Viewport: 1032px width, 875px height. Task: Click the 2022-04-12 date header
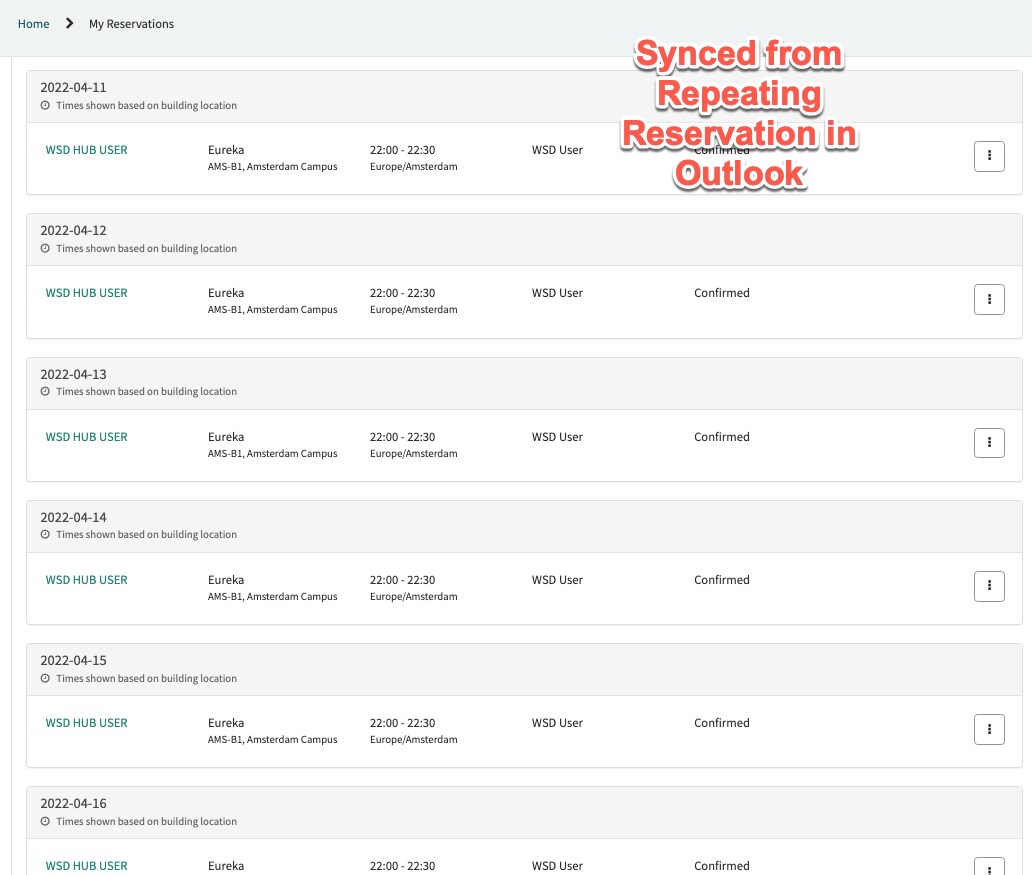pos(73,230)
